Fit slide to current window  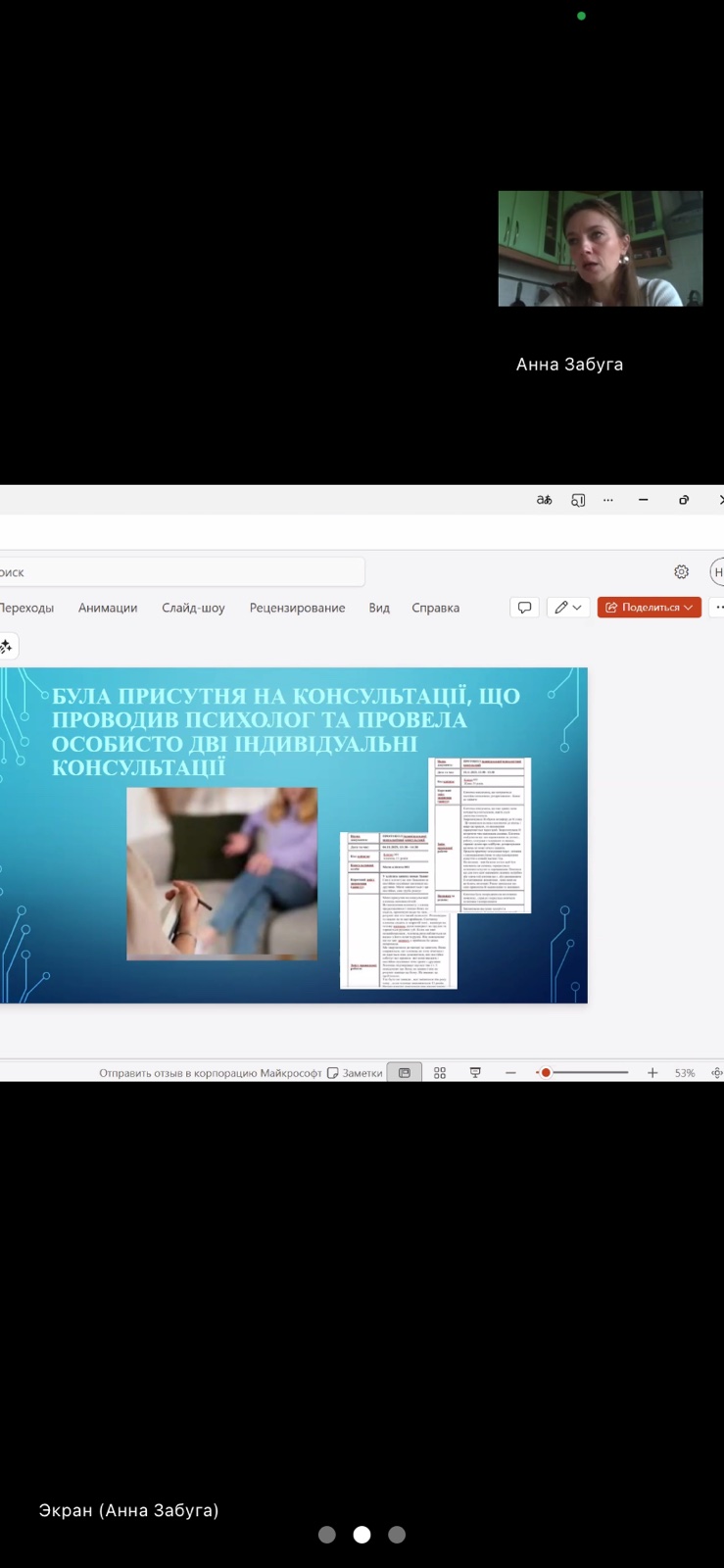click(x=716, y=1073)
